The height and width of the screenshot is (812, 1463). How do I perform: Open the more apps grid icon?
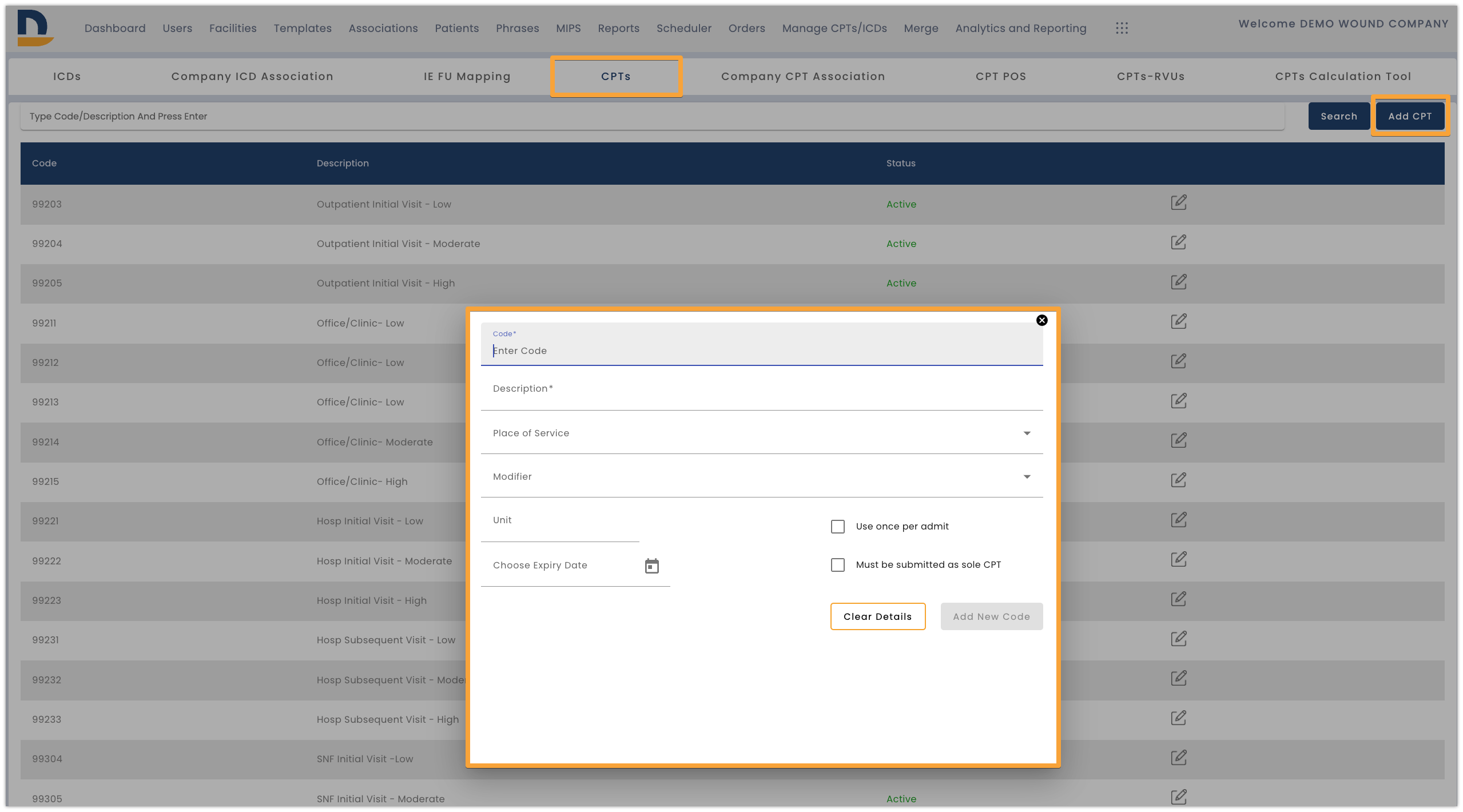click(x=1122, y=28)
